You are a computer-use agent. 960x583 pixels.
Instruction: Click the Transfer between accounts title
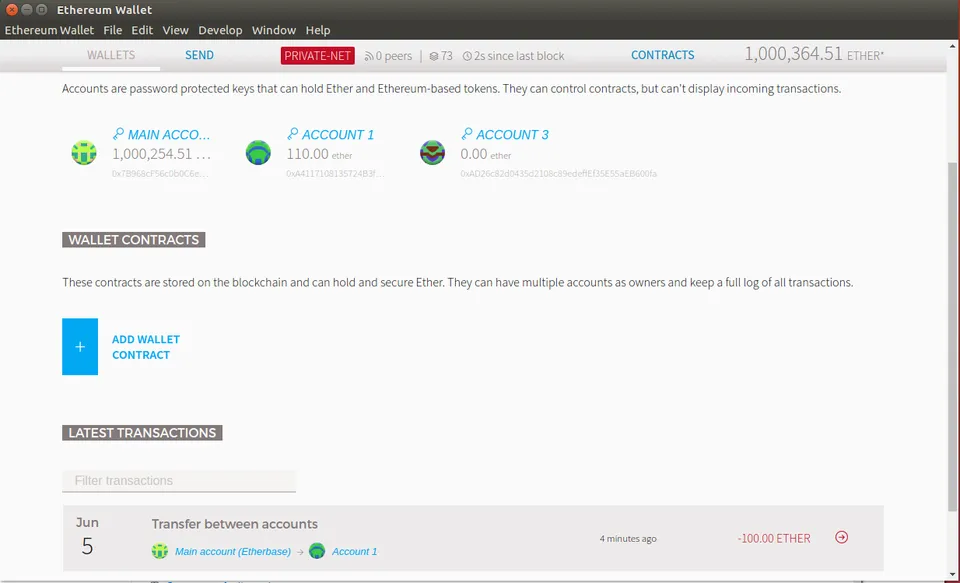click(234, 524)
